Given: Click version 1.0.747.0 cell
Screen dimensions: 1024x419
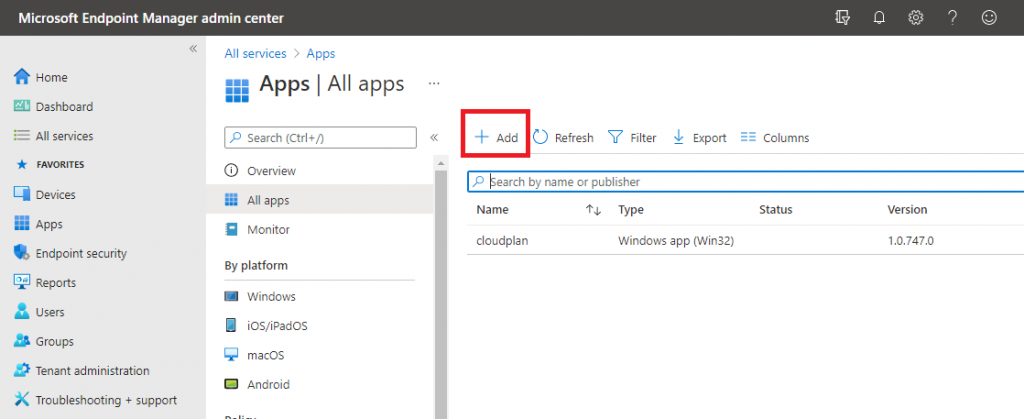Looking at the screenshot, I should (910, 241).
